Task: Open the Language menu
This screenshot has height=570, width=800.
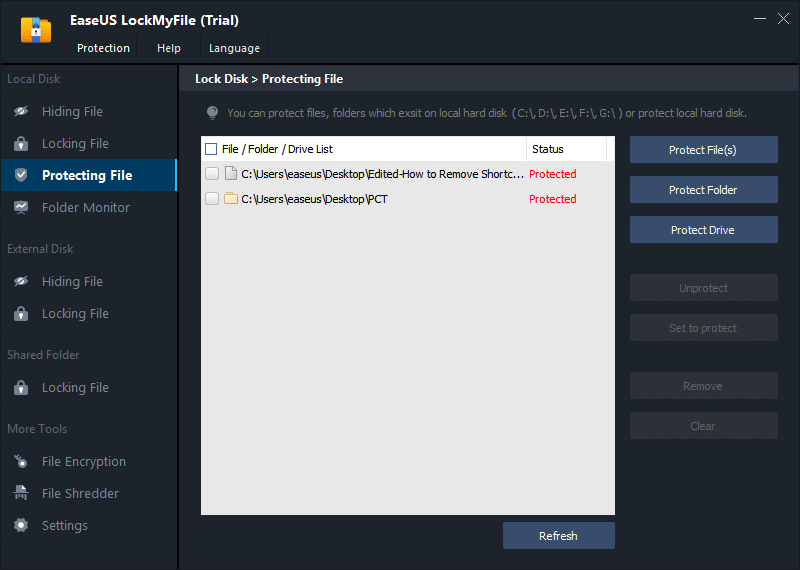Action: point(234,48)
